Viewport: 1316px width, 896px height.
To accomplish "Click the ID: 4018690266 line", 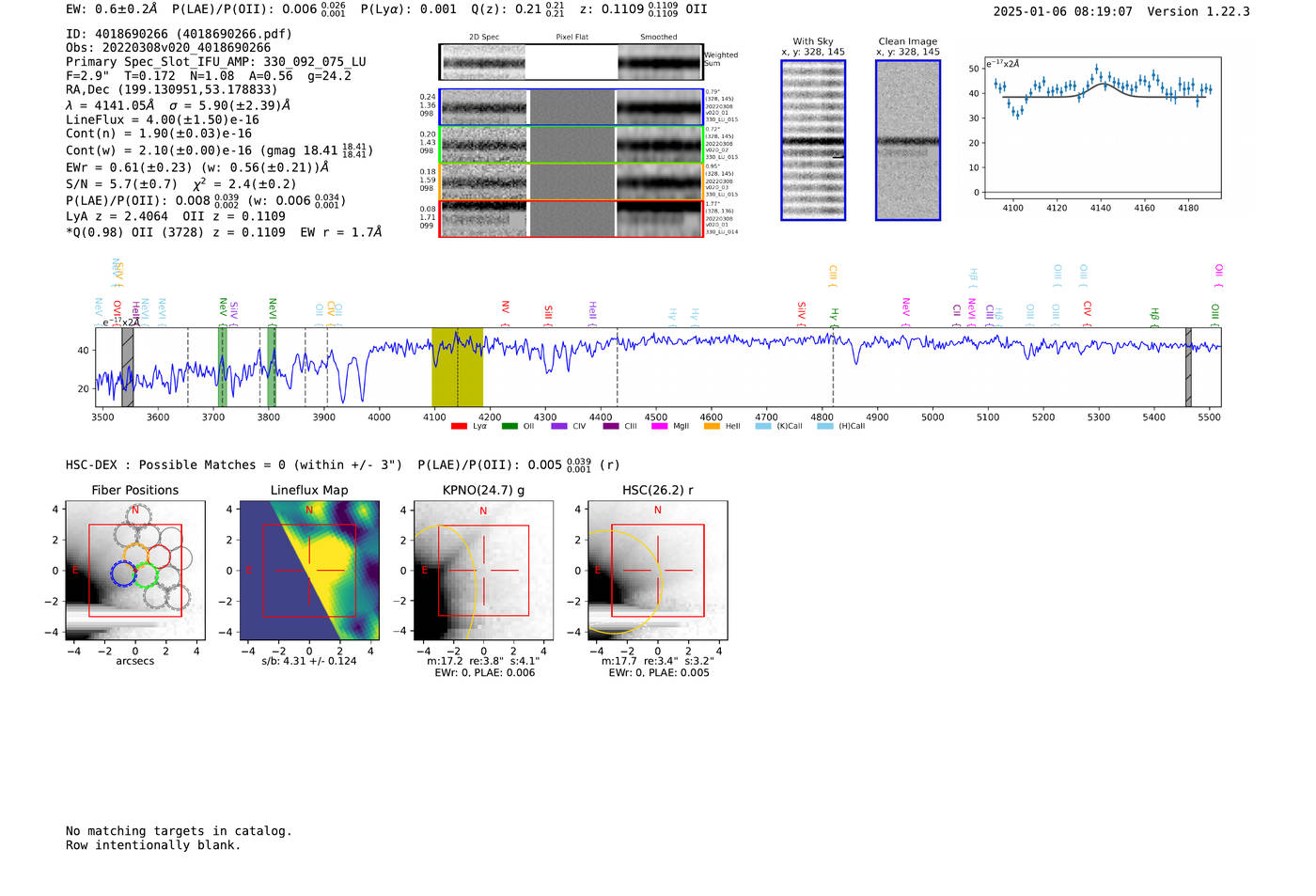I will coord(179,34).
